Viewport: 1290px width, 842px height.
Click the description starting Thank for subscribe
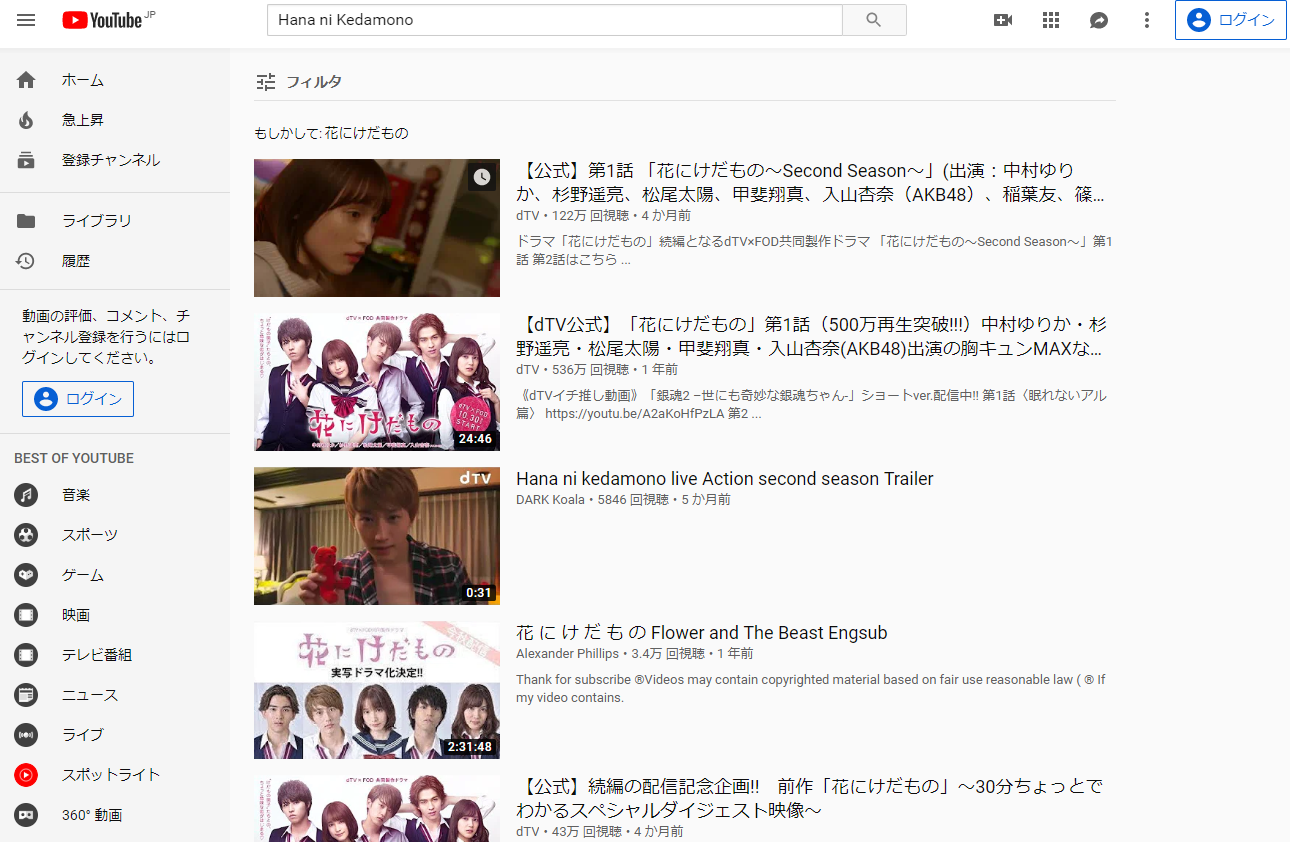[811, 689]
